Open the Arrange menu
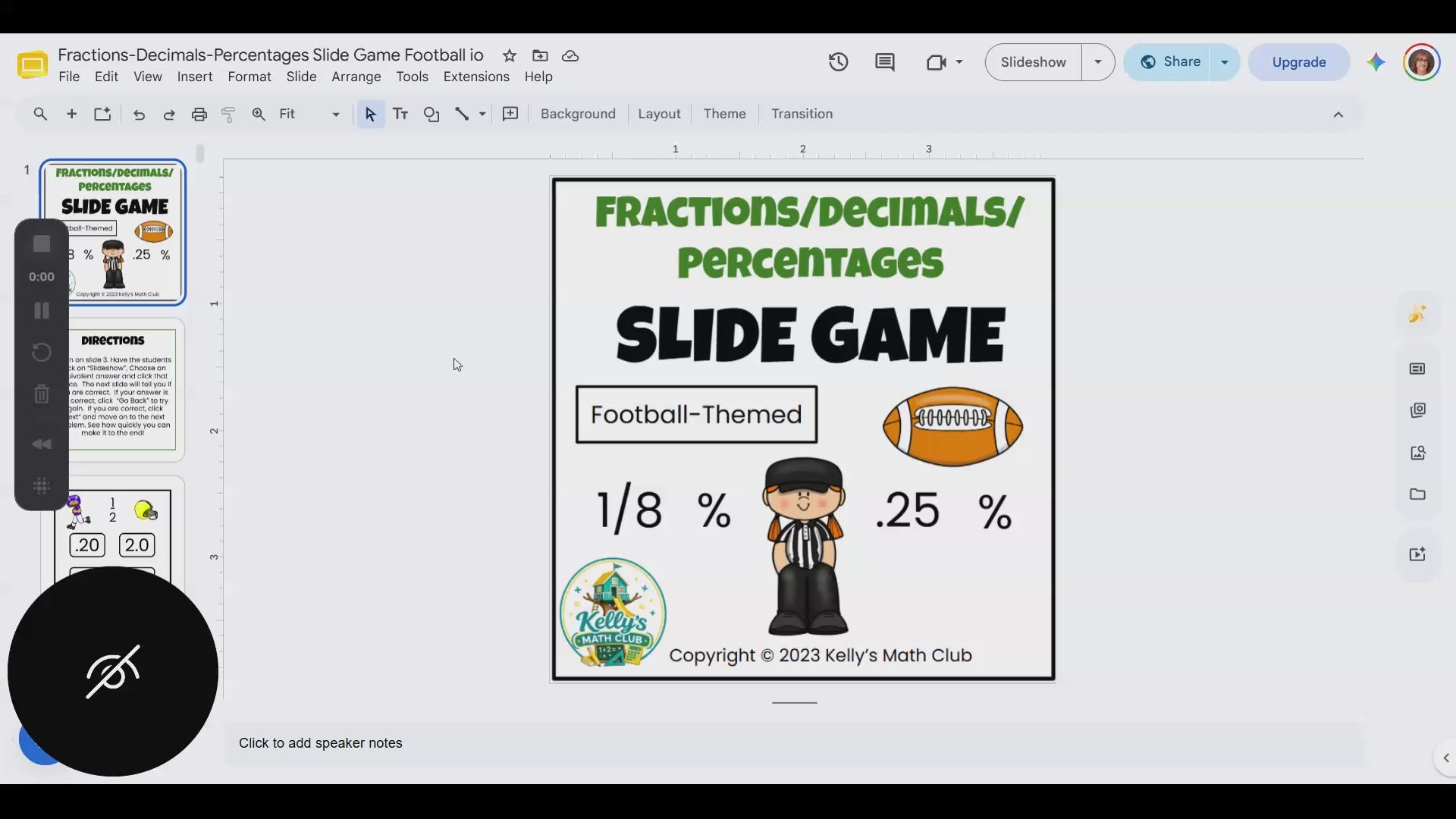The image size is (1456, 819). [356, 77]
